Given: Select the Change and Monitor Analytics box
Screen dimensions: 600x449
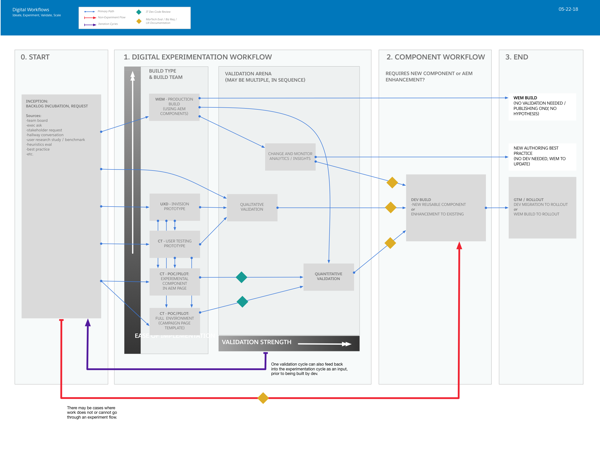Looking at the screenshot, I should pos(290,157).
